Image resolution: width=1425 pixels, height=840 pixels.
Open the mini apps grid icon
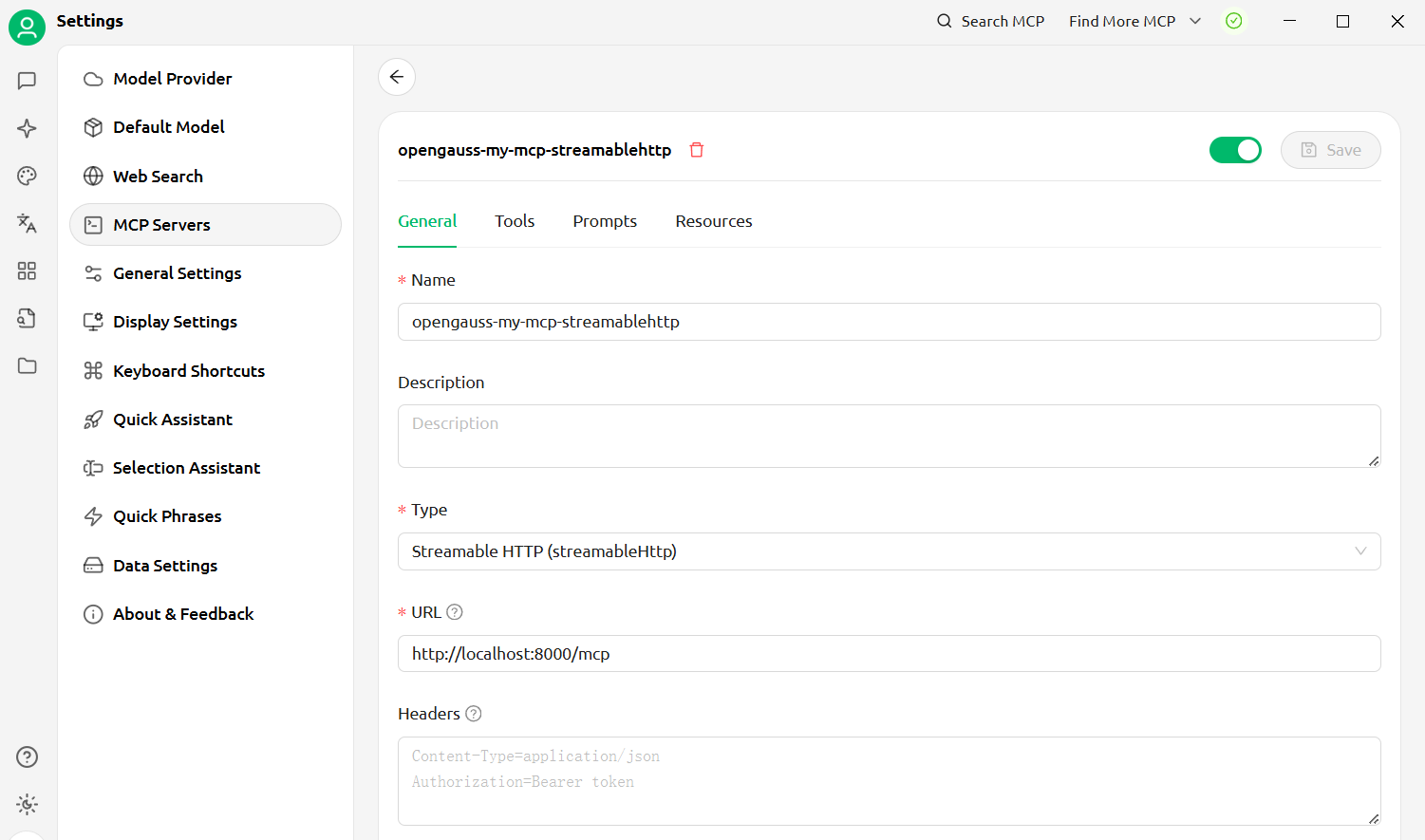click(x=27, y=271)
